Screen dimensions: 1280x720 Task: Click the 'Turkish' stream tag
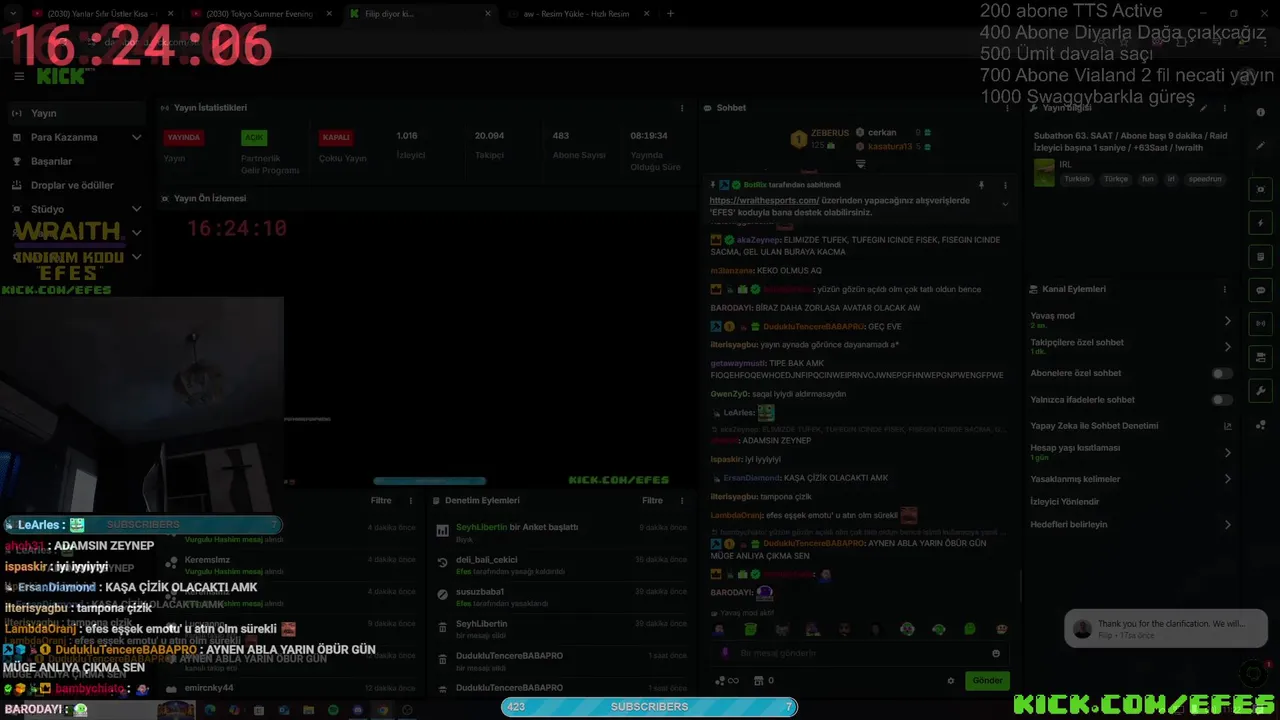[1077, 179]
